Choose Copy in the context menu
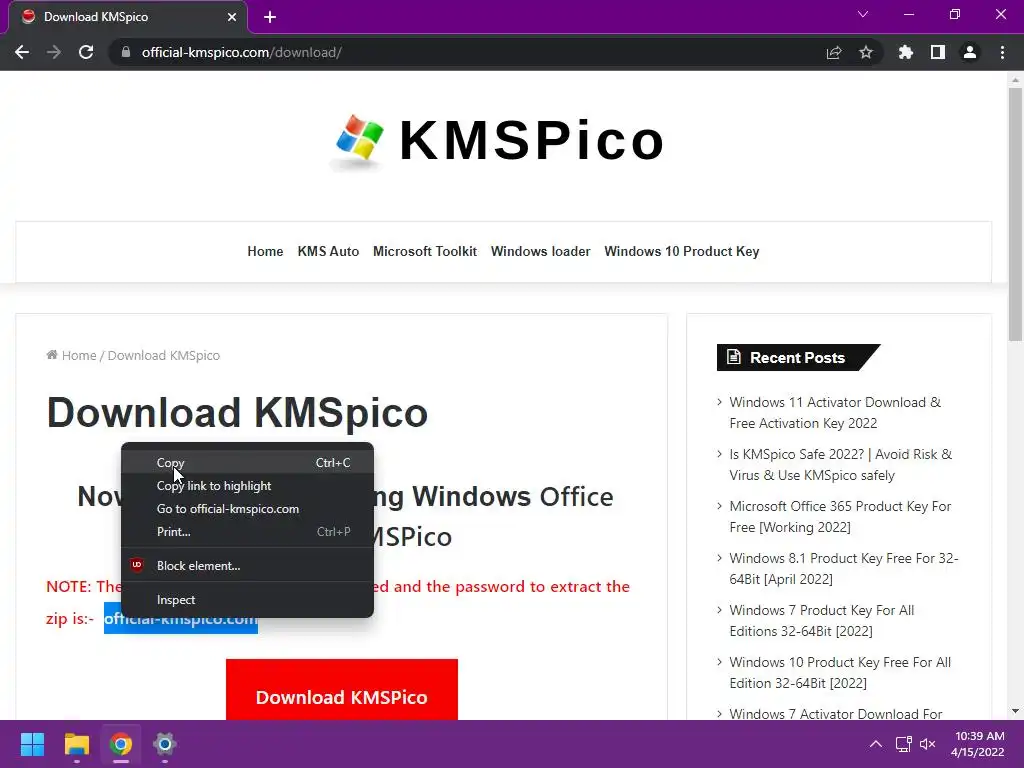 click(248, 462)
